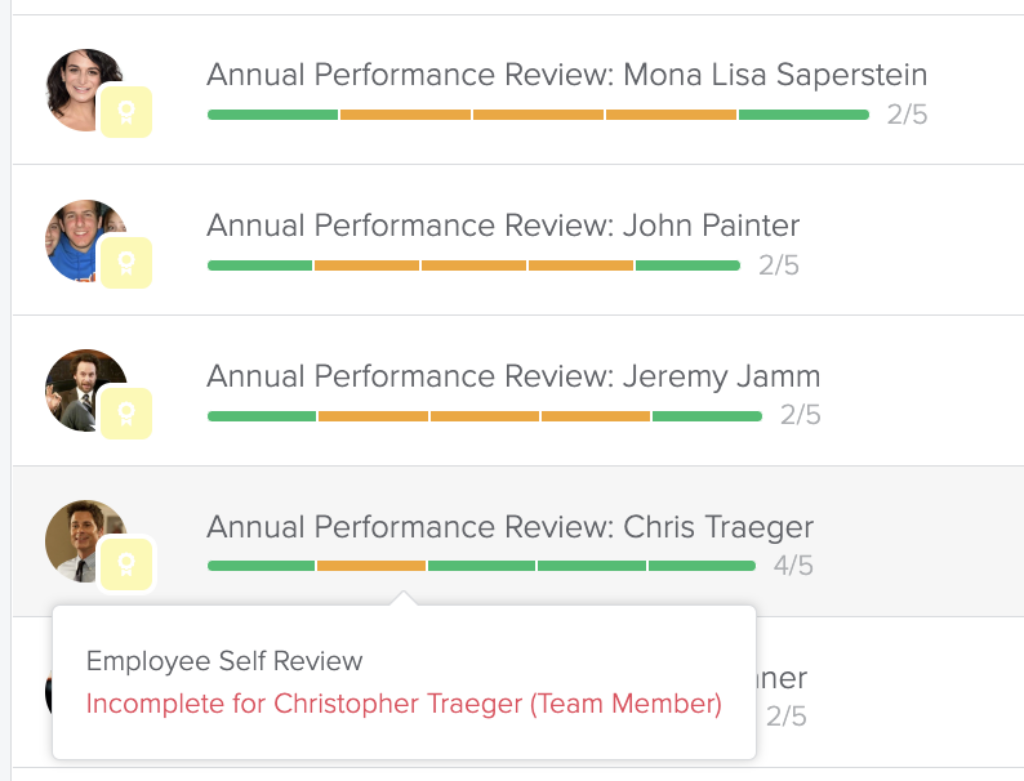Click the award badge icon on Mona Lisa's review
The width and height of the screenshot is (1024, 781).
124,112
